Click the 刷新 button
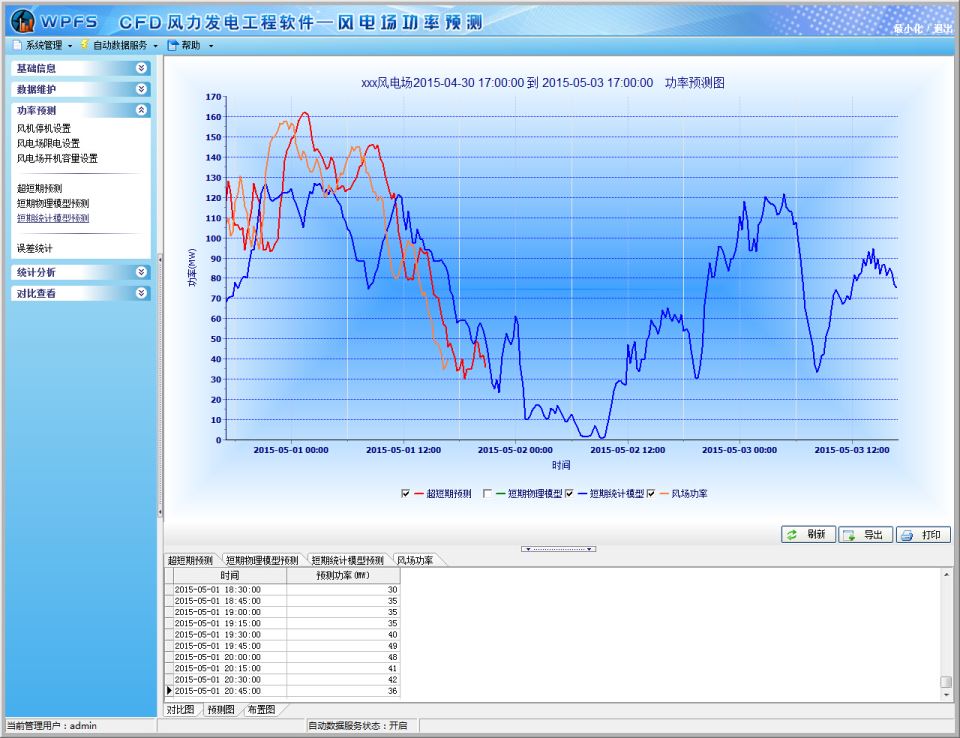 coord(808,535)
